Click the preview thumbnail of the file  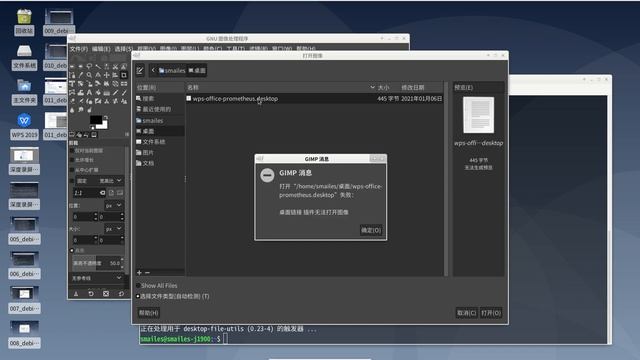[x=478, y=116]
